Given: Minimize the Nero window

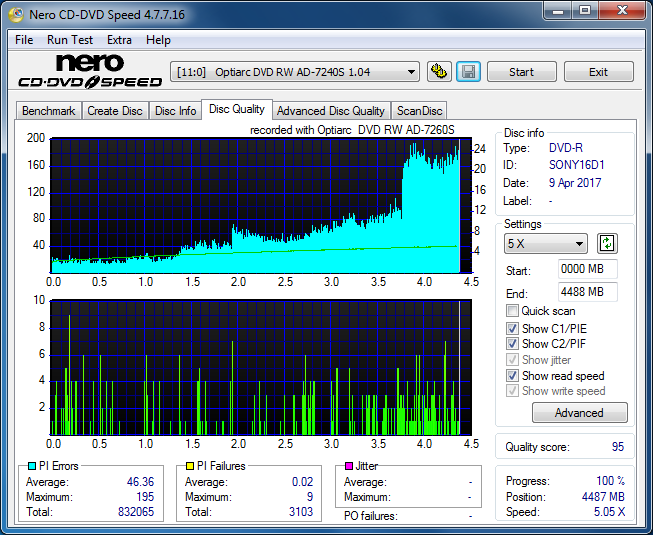Looking at the screenshot, I should (558, 11).
